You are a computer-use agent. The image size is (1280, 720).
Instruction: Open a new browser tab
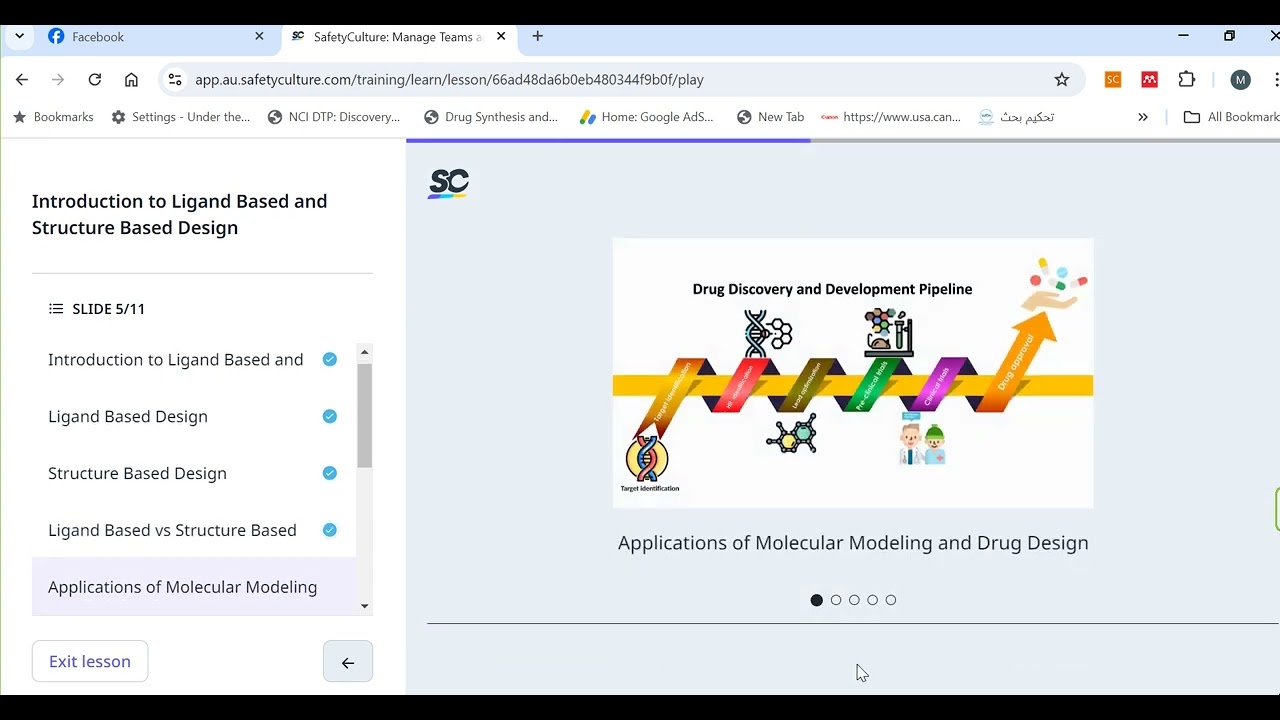[x=538, y=36]
